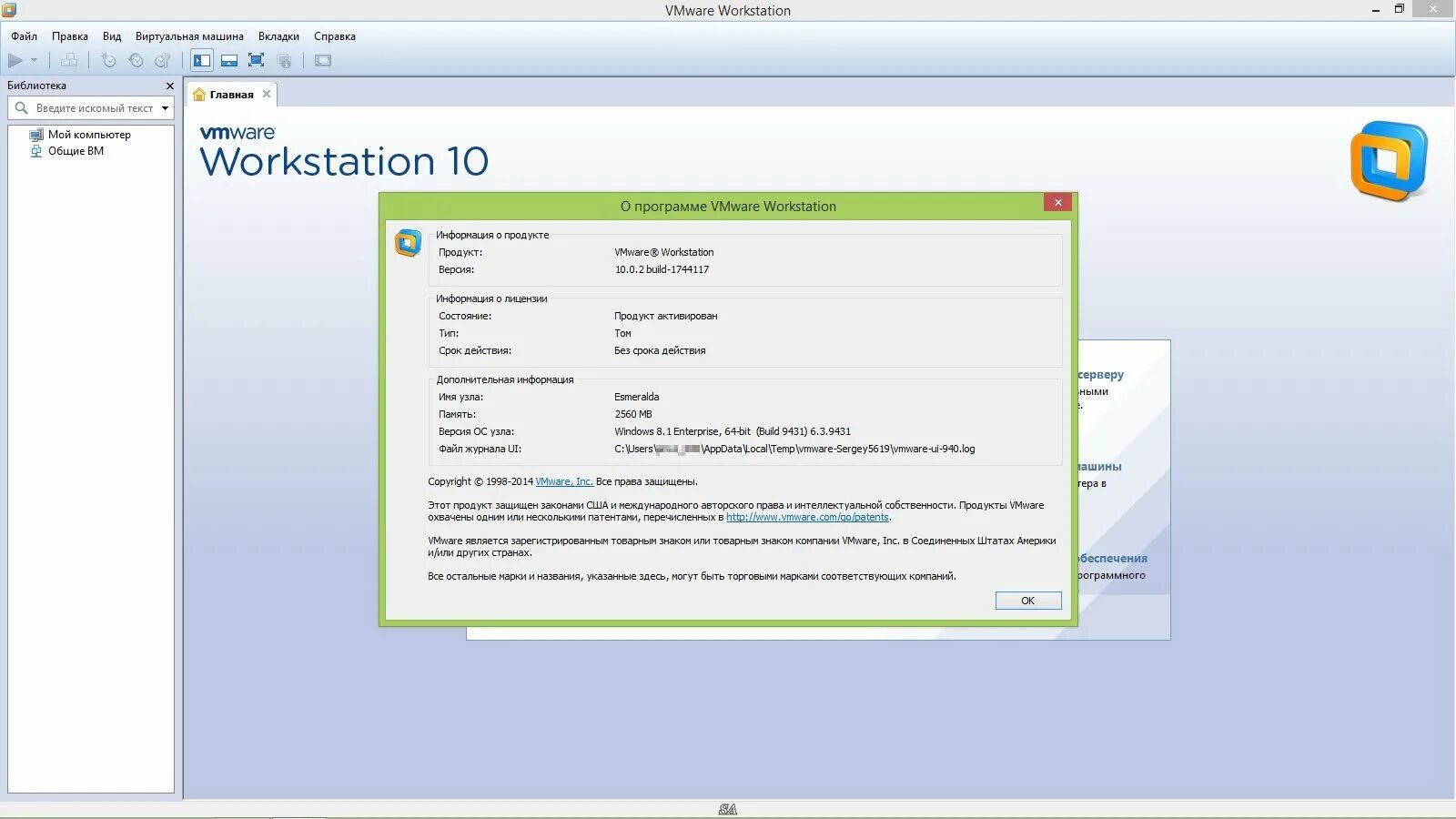Click memory value 2560 MB
Screen dimensions: 1456x819
pyautogui.click(x=633, y=414)
